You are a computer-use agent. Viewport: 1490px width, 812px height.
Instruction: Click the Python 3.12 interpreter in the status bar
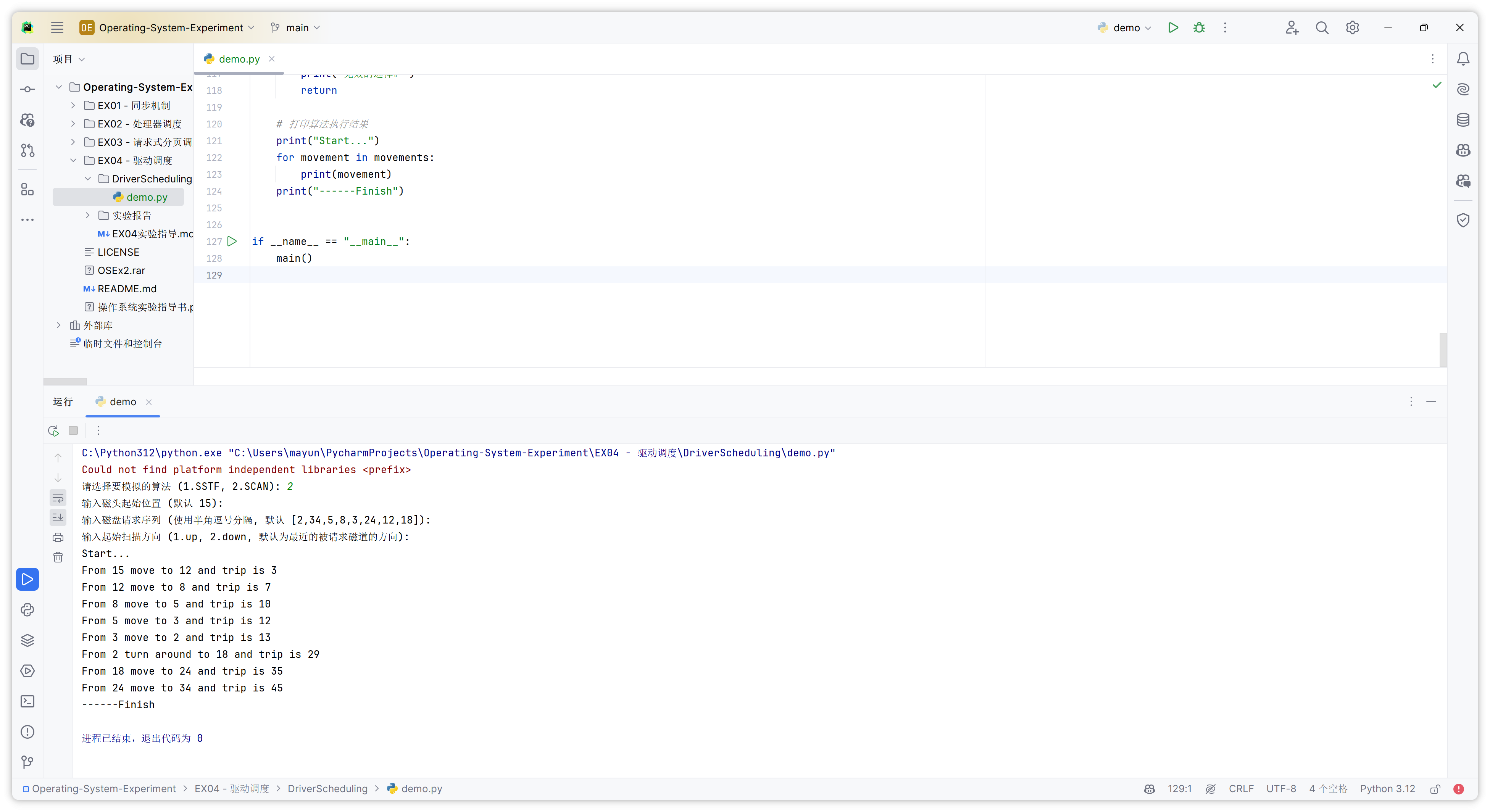tap(1387, 789)
